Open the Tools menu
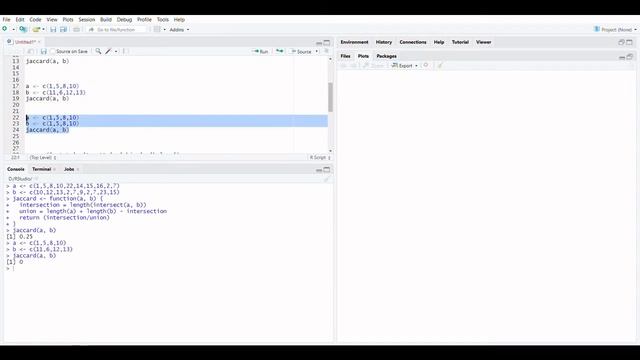This screenshot has height=360, width=640. click(162, 19)
